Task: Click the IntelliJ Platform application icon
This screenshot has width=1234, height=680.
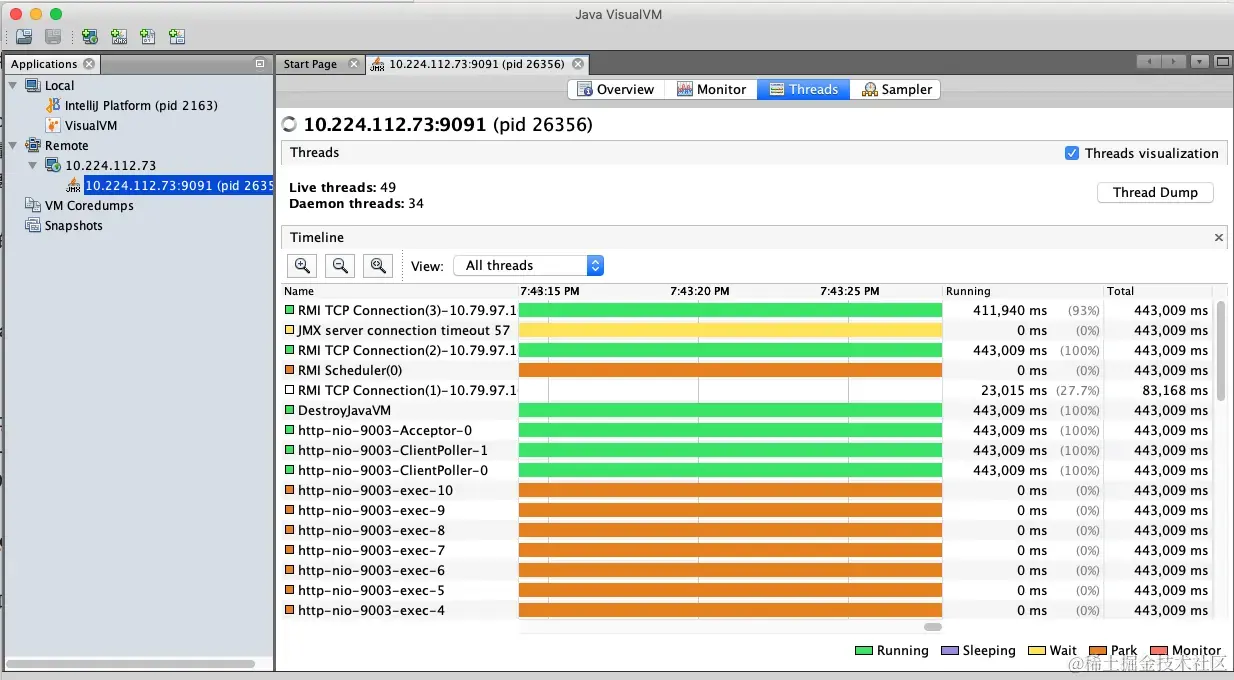Action: click(53, 105)
